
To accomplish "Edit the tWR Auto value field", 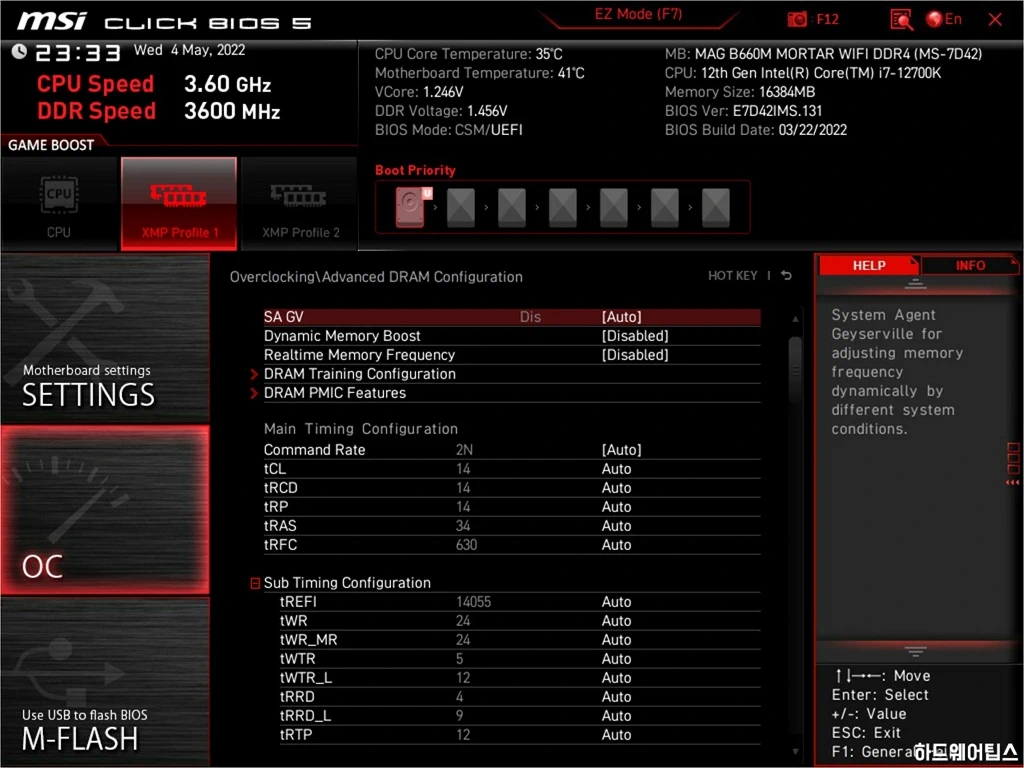I will point(616,620).
